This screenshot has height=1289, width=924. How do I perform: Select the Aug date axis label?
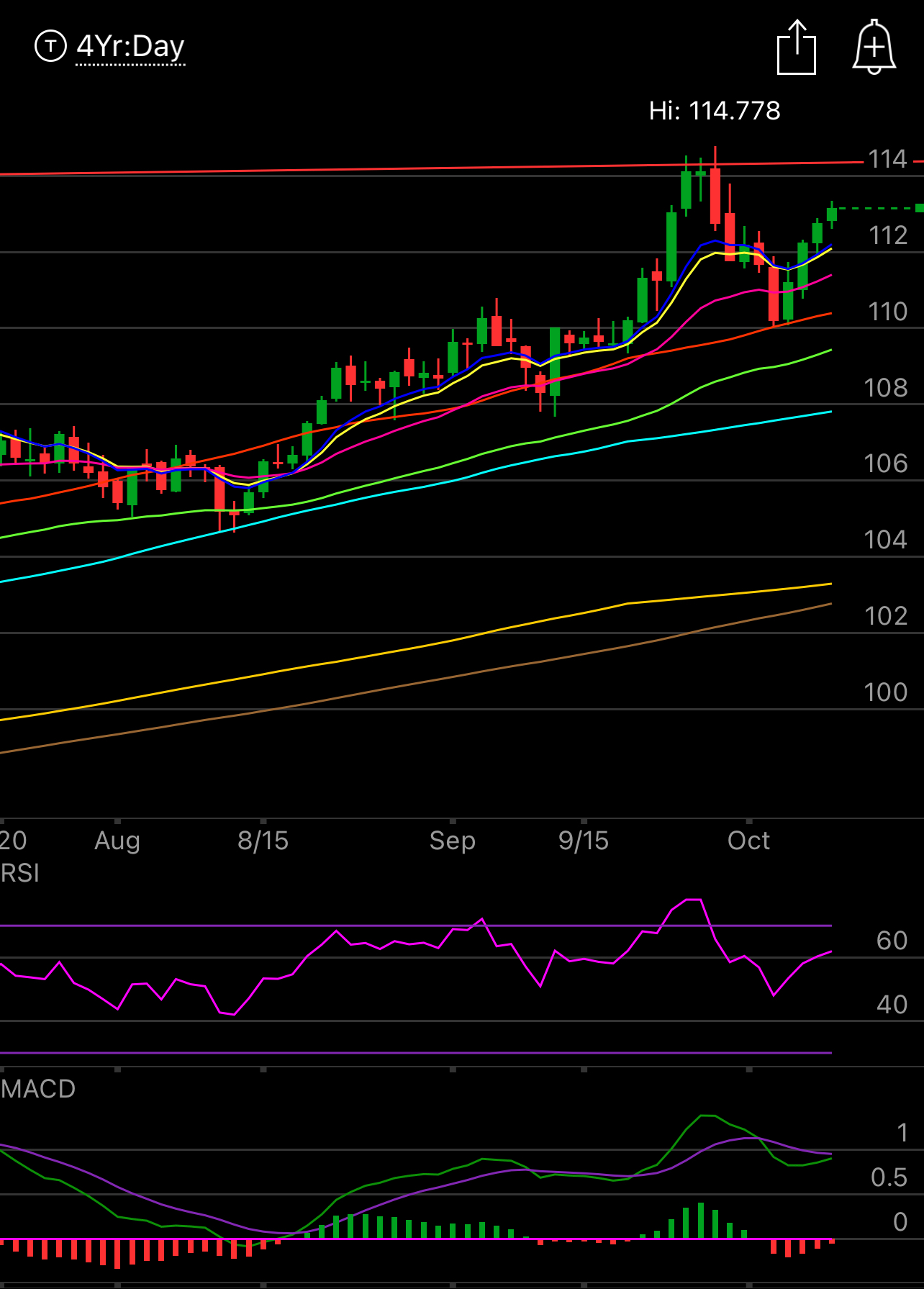[x=117, y=841]
